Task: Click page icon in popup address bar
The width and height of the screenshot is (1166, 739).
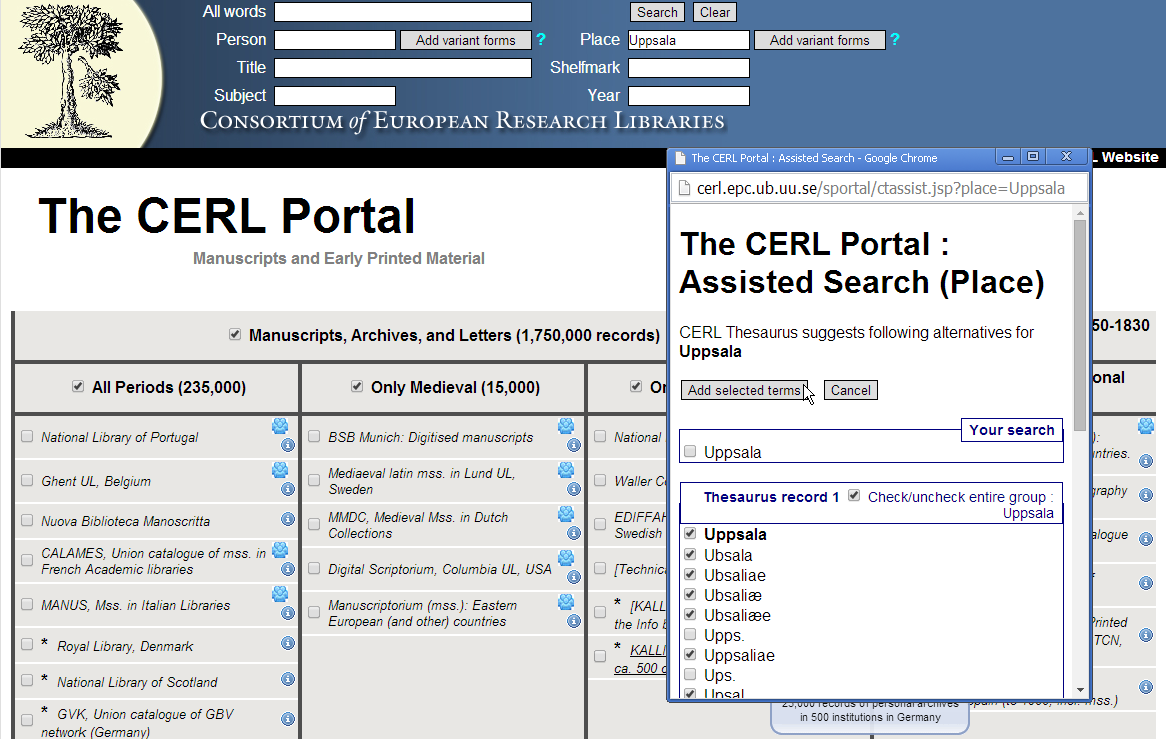Action: (684, 189)
